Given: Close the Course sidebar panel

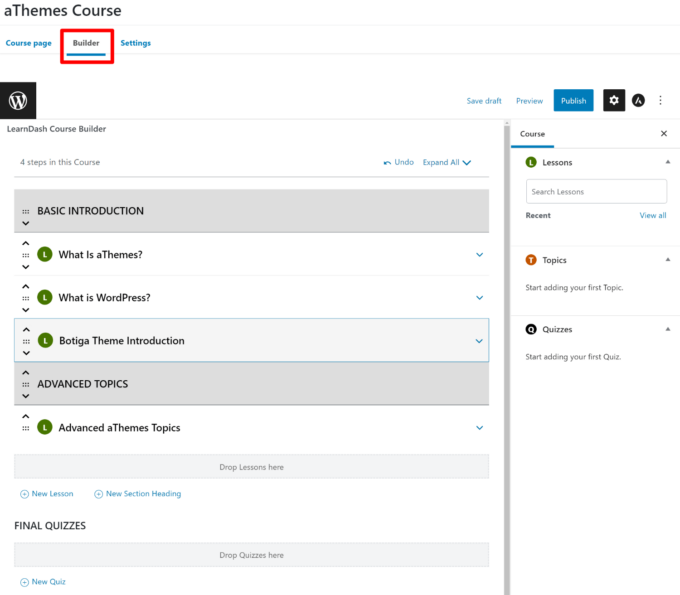Looking at the screenshot, I should click(x=664, y=134).
